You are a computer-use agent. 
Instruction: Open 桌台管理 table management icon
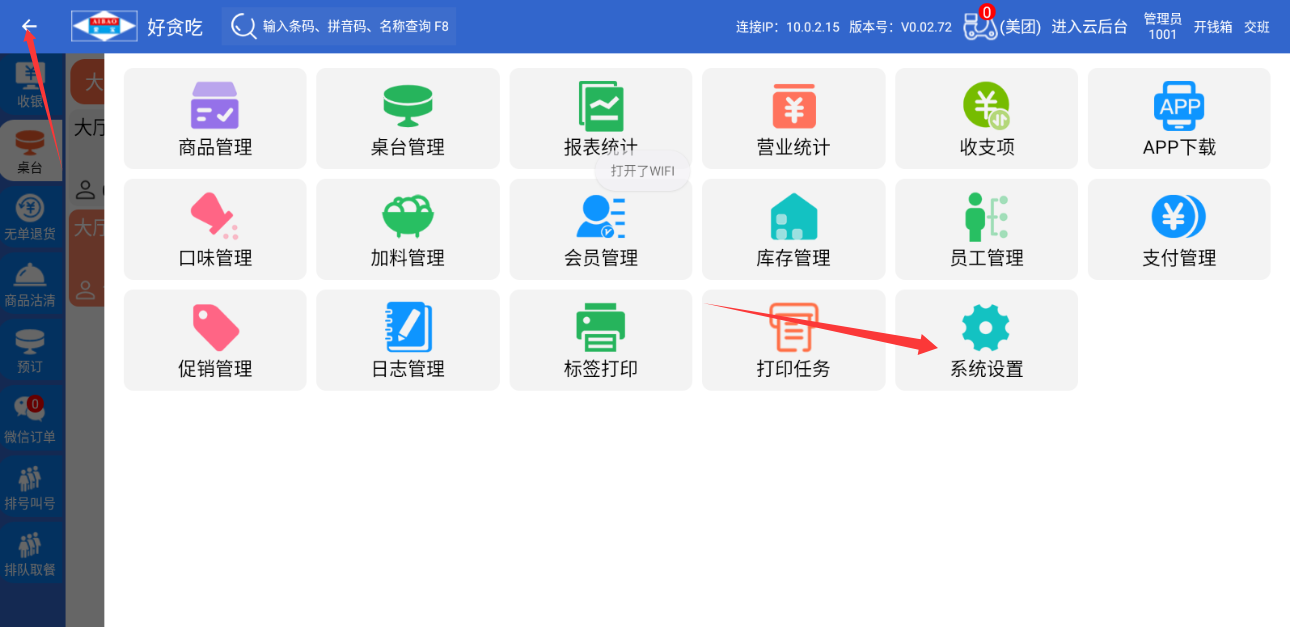[x=407, y=106]
